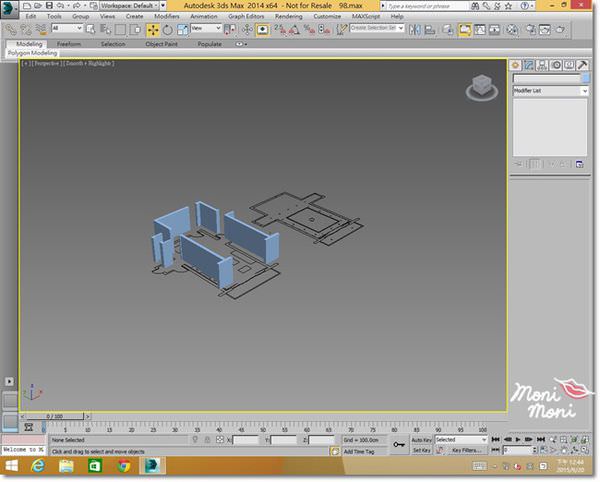Click the Set Key key icon

point(399,444)
